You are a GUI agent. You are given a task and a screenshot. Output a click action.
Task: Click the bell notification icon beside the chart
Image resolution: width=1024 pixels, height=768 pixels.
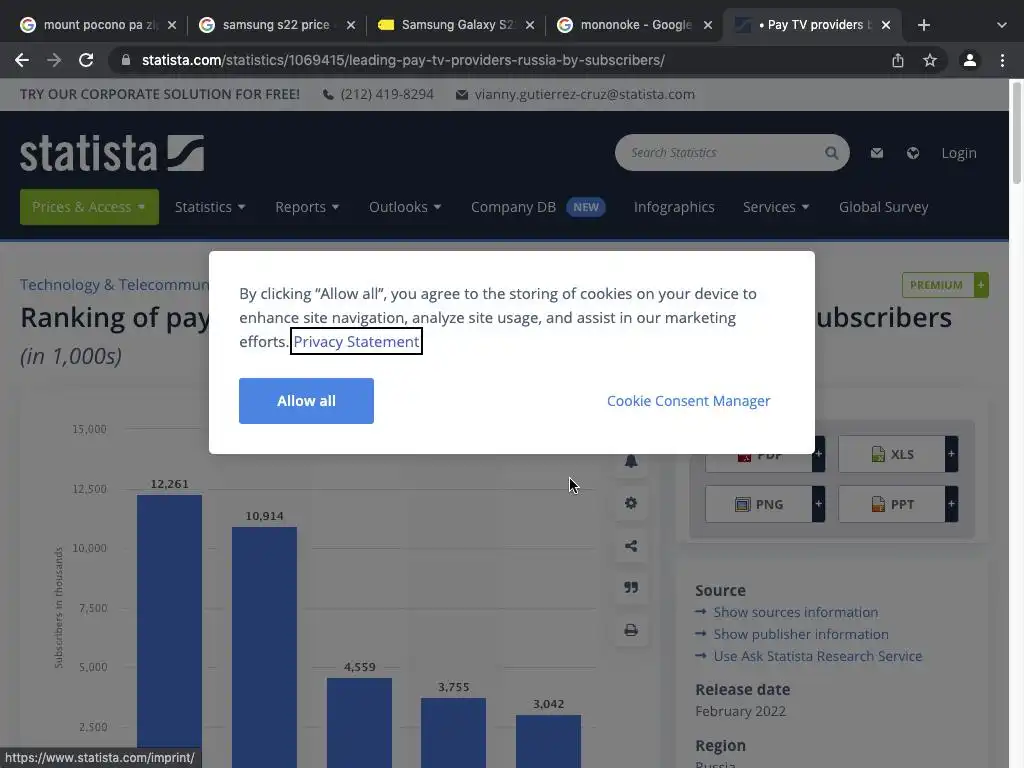click(x=631, y=461)
